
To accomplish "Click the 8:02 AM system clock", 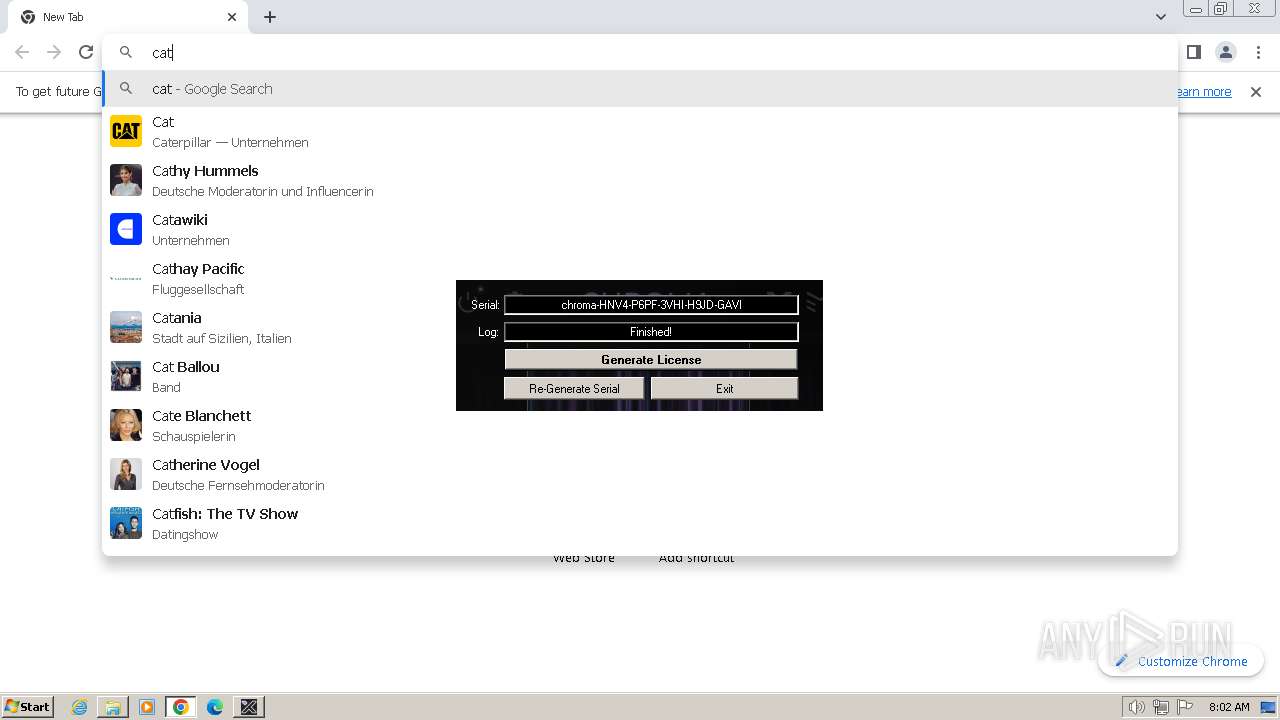I will pyautogui.click(x=1229, y=707).
